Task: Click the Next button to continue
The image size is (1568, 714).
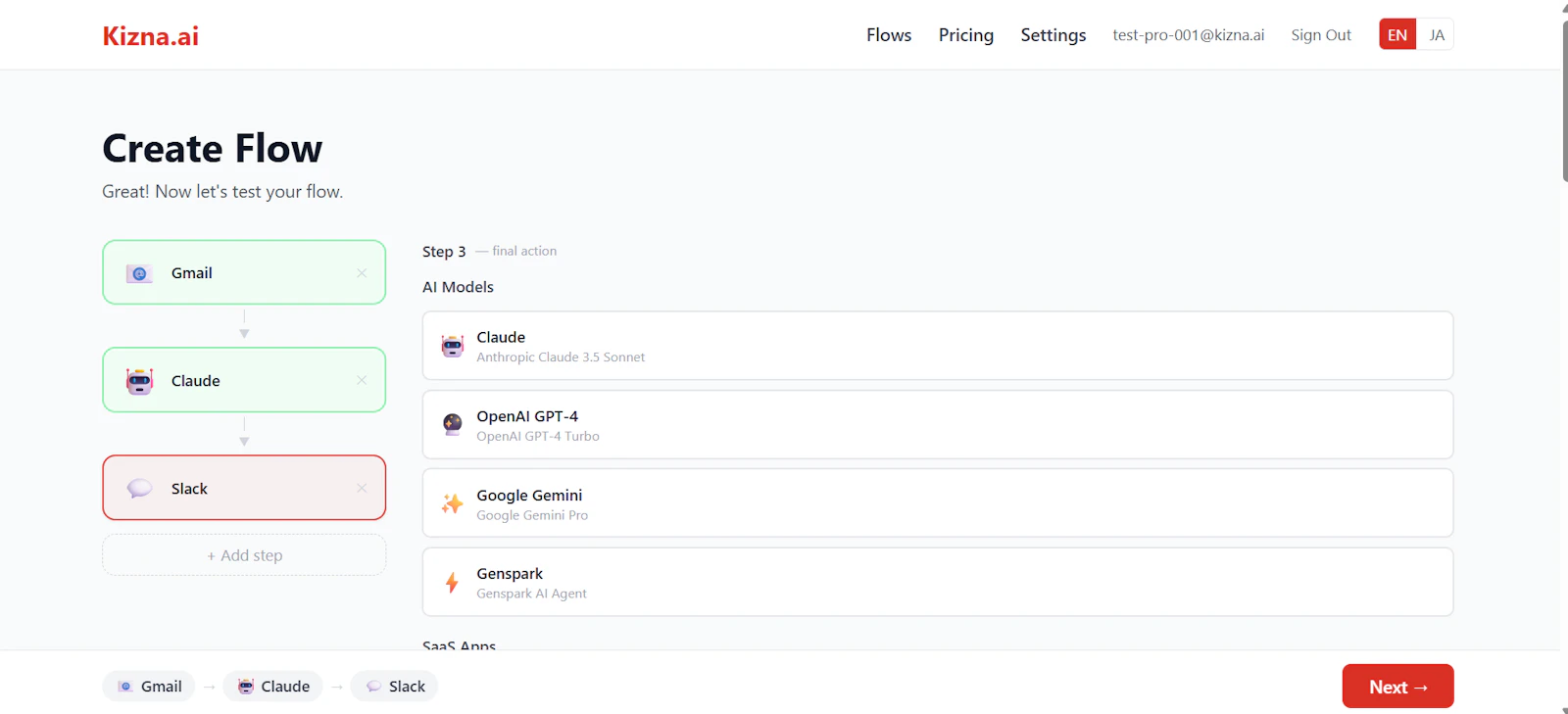Action: 1397,687
